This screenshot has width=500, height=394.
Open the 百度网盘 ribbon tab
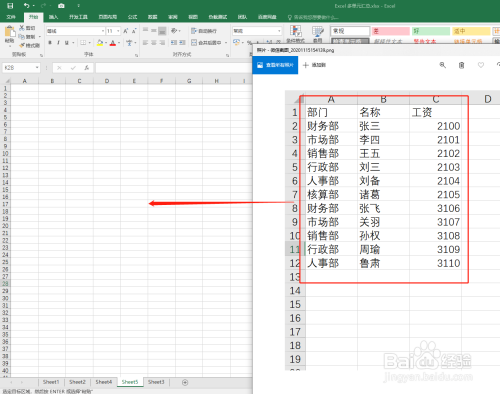[267, 17]
